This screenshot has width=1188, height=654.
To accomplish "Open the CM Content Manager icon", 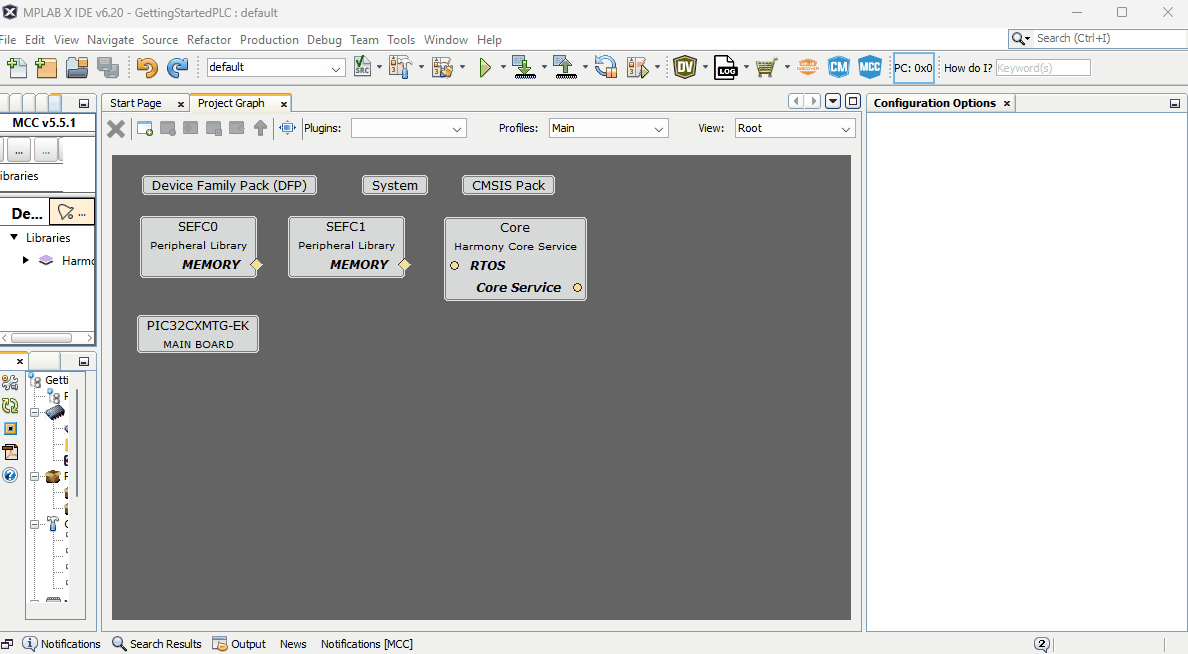I will 838,67.
